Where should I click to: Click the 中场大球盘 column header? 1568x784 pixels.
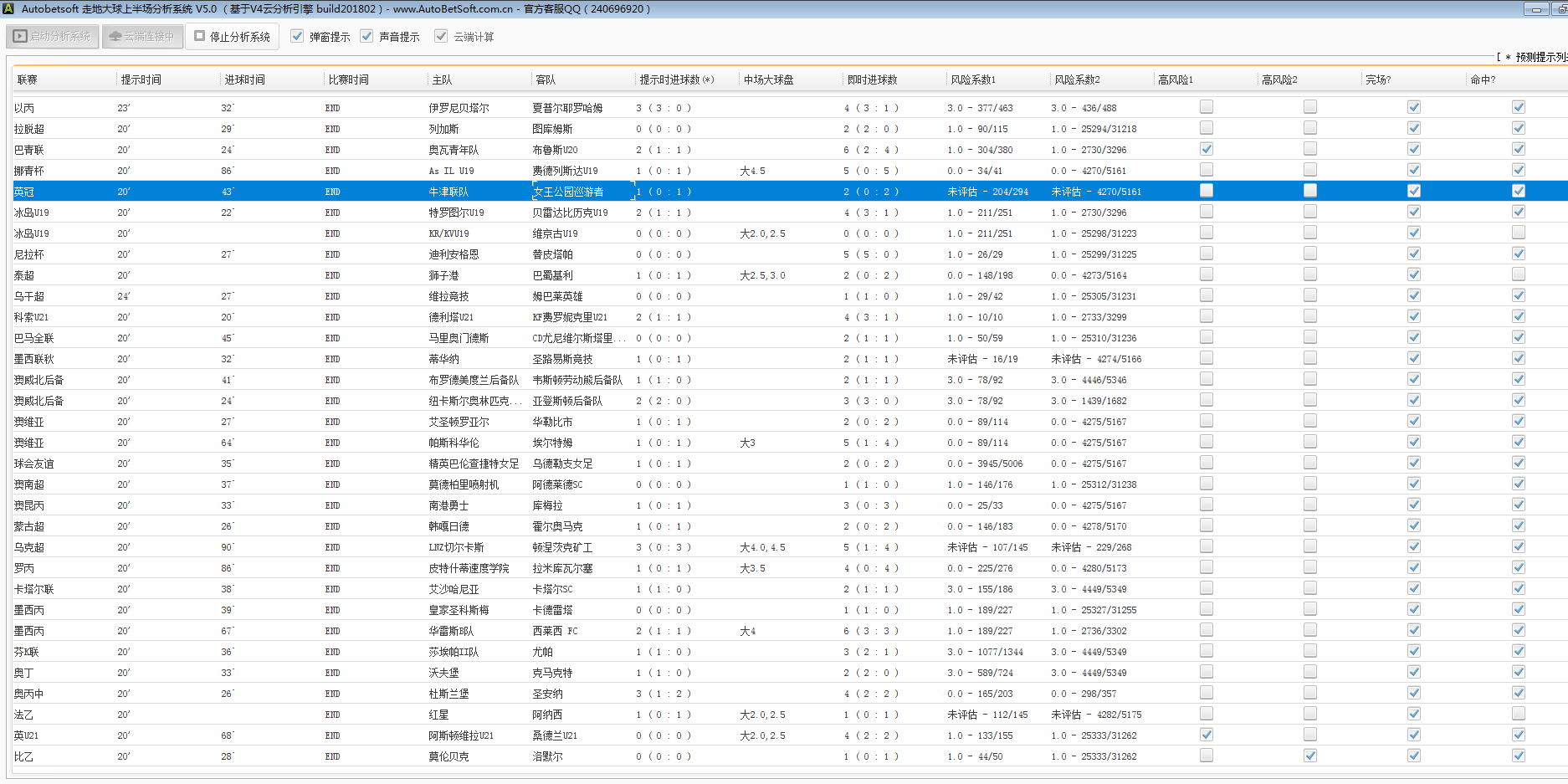pyautogui.click(x=768, y=79)
